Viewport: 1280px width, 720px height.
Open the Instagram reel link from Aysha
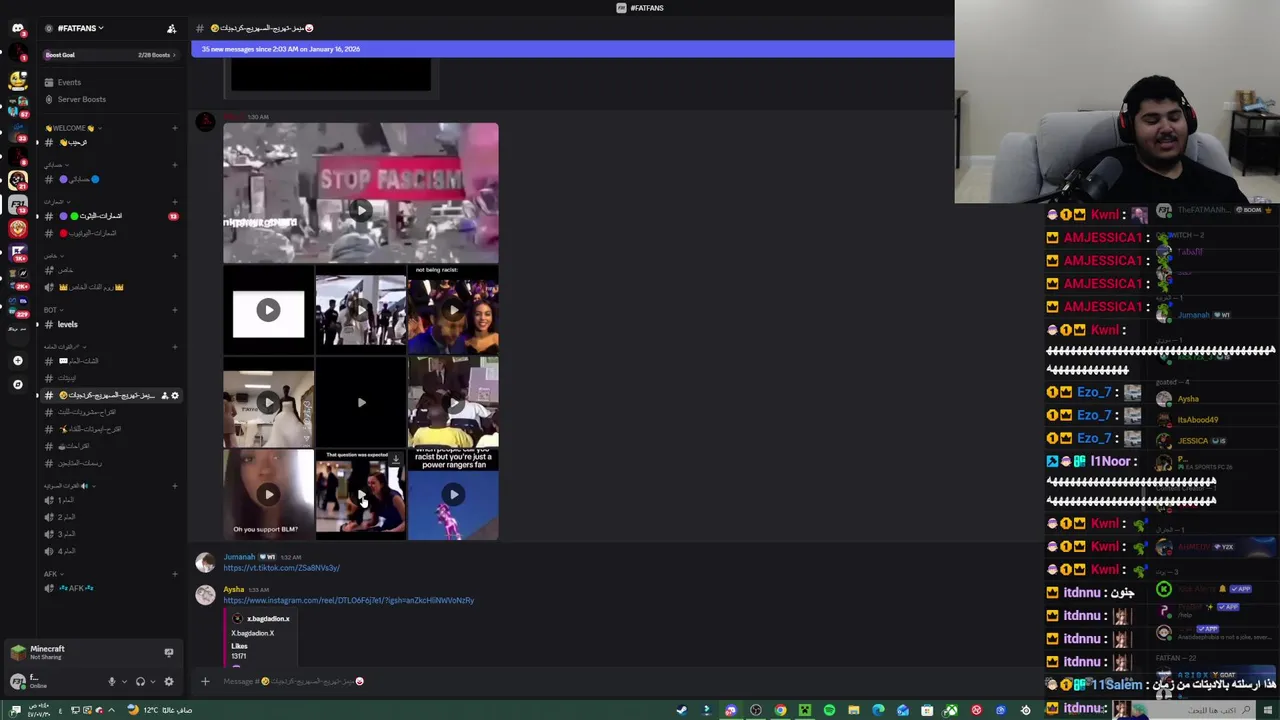tap(348, 600)
